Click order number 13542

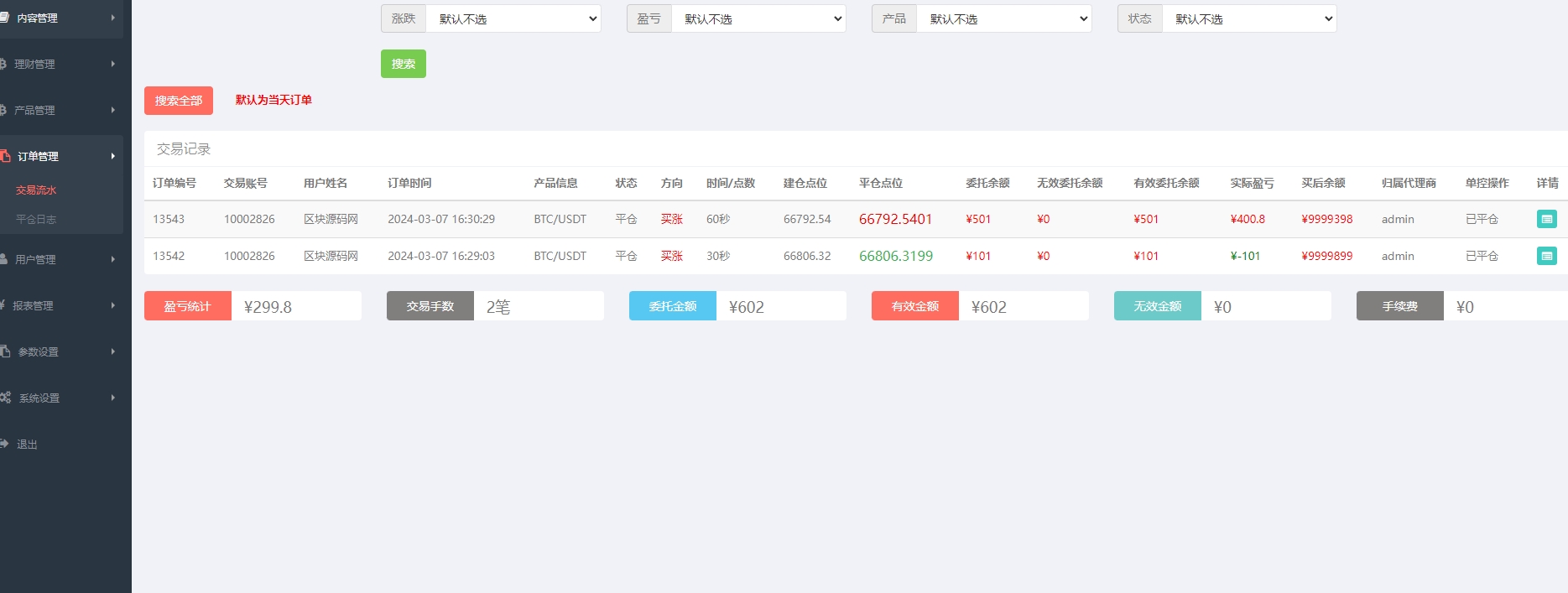(x=169, y=256)
